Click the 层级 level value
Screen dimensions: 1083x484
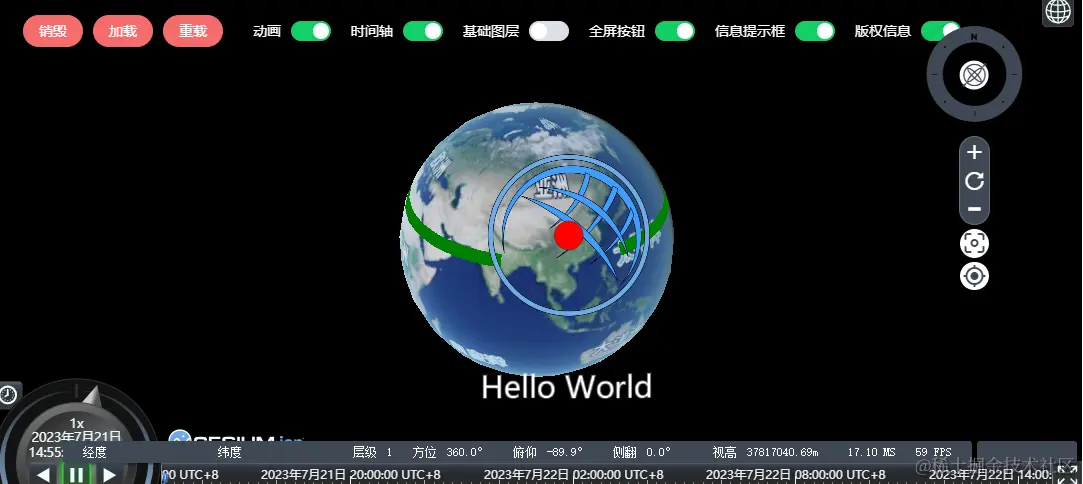coord(389,452)
